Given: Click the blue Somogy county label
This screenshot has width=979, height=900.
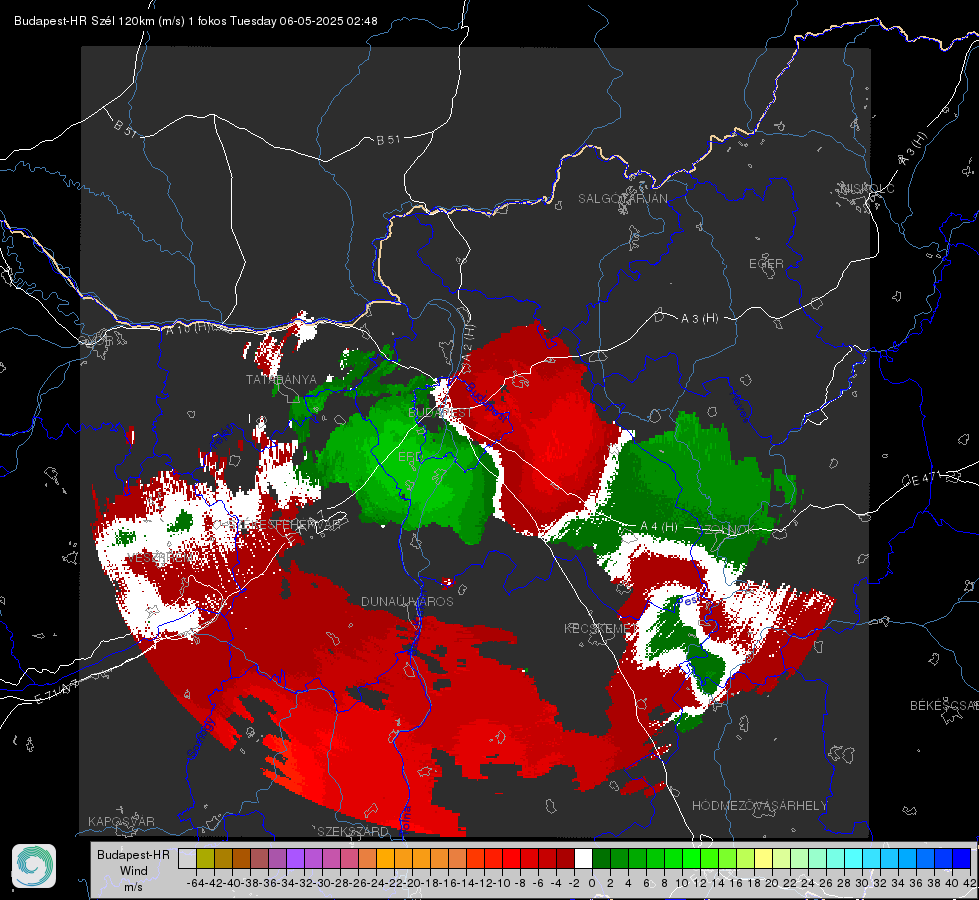Looking at the screenshot, I should (x=201, y=738).
